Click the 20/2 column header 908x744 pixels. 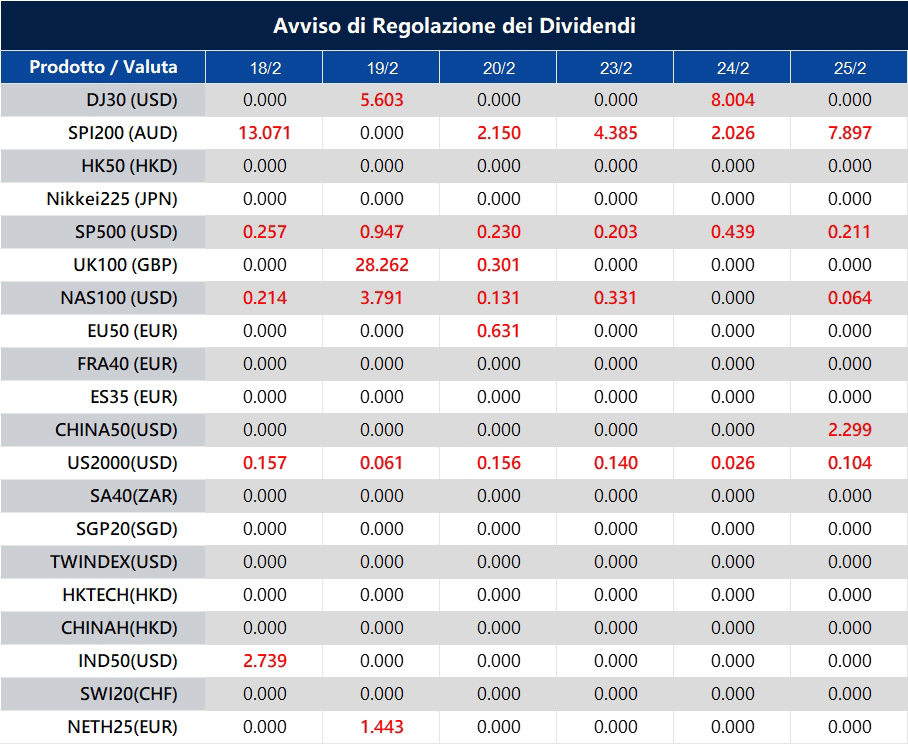[x=498, y=67]
